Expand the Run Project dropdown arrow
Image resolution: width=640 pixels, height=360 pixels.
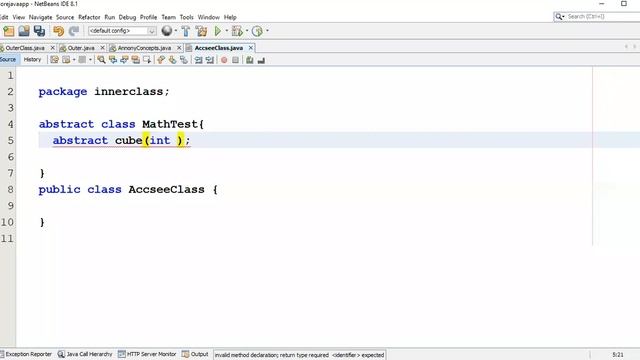tap(227, 31)
